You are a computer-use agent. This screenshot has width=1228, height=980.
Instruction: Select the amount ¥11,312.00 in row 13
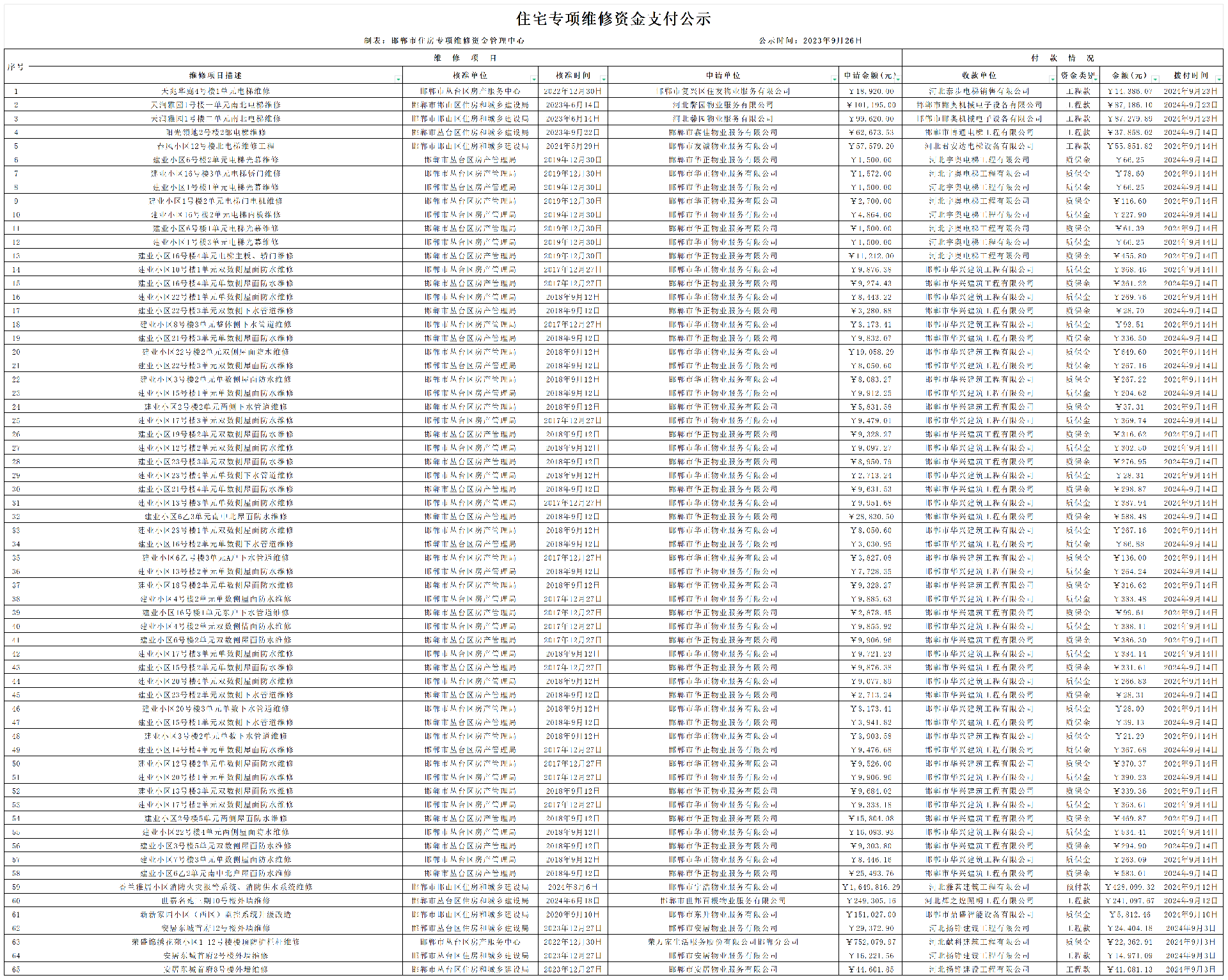pyautogui.click(x=870, y=256)
